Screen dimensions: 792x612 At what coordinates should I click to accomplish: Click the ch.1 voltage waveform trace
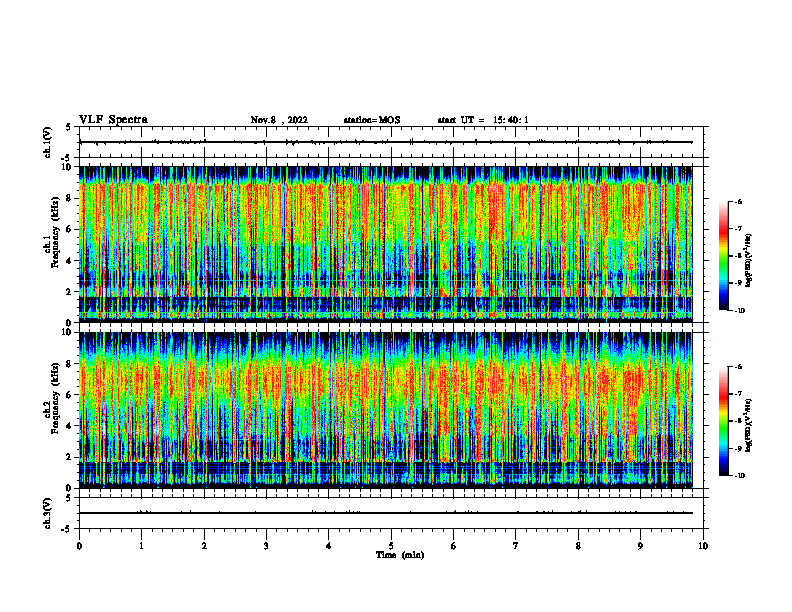click(x=385, y=142)
